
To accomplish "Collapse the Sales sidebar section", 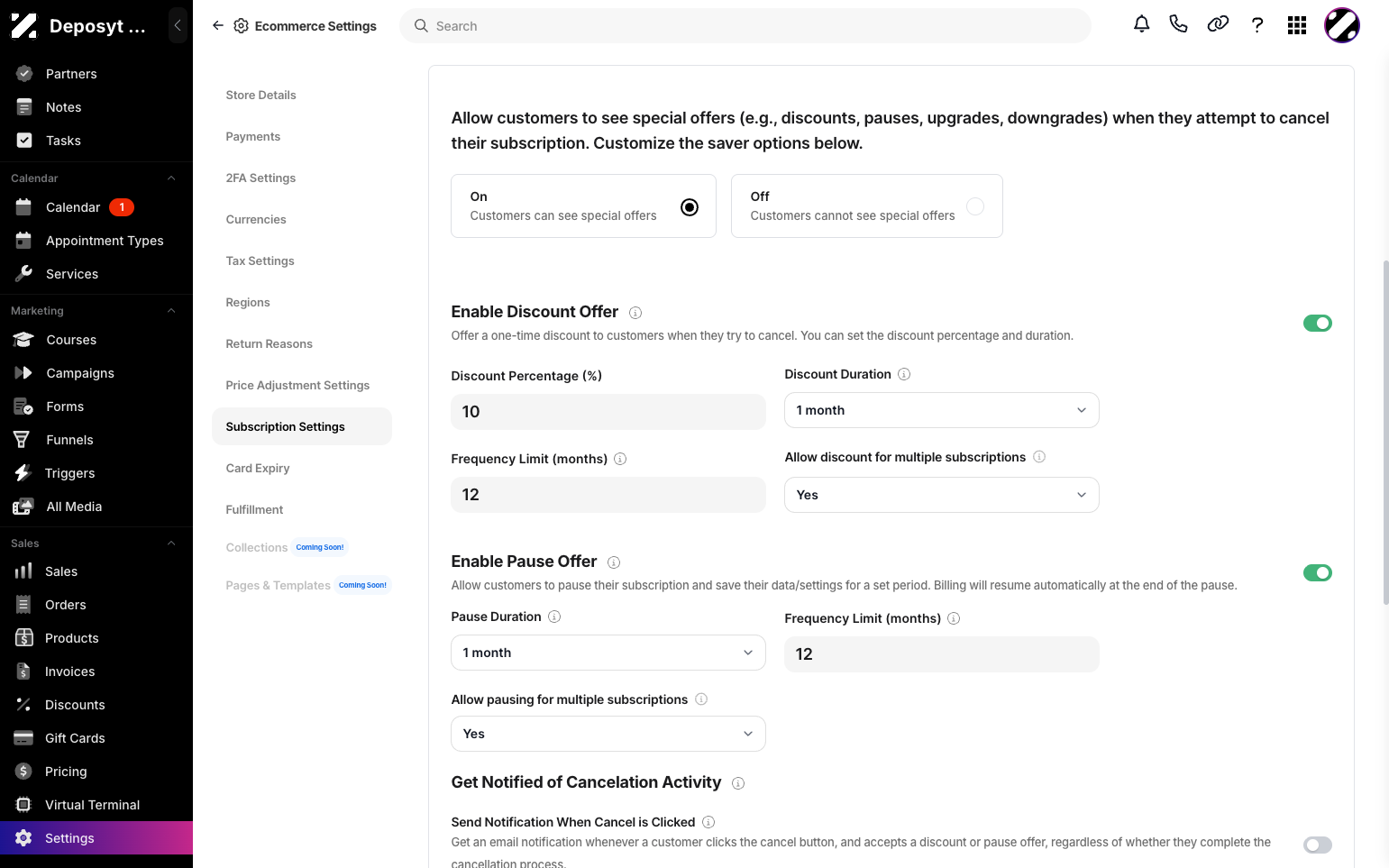I will [x=171, y=544].
